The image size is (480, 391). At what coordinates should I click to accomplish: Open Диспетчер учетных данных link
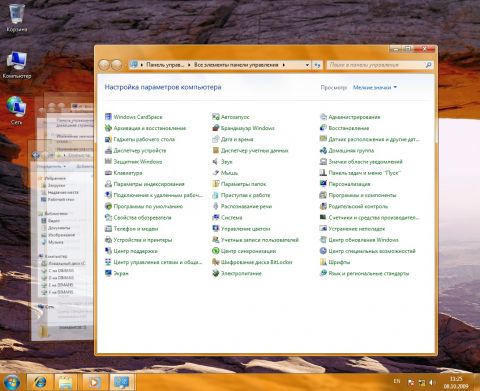[254, 151]
